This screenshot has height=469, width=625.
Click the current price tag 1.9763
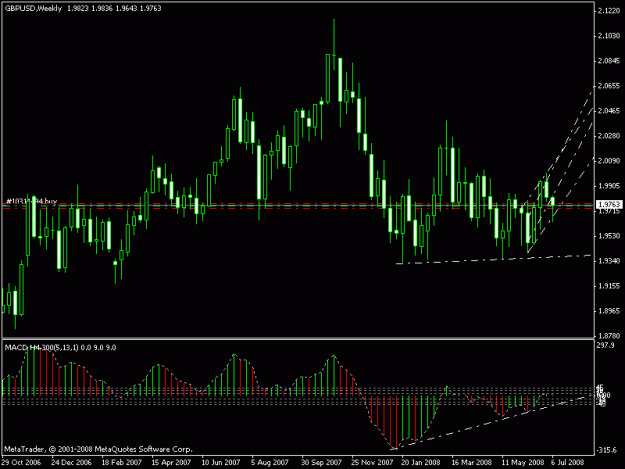[609, 204]
